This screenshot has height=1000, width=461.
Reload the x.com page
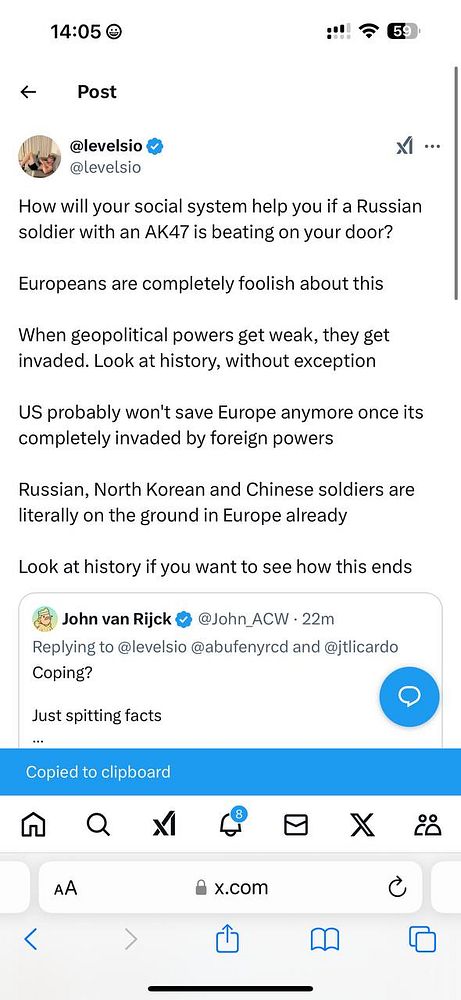(397, 887)
